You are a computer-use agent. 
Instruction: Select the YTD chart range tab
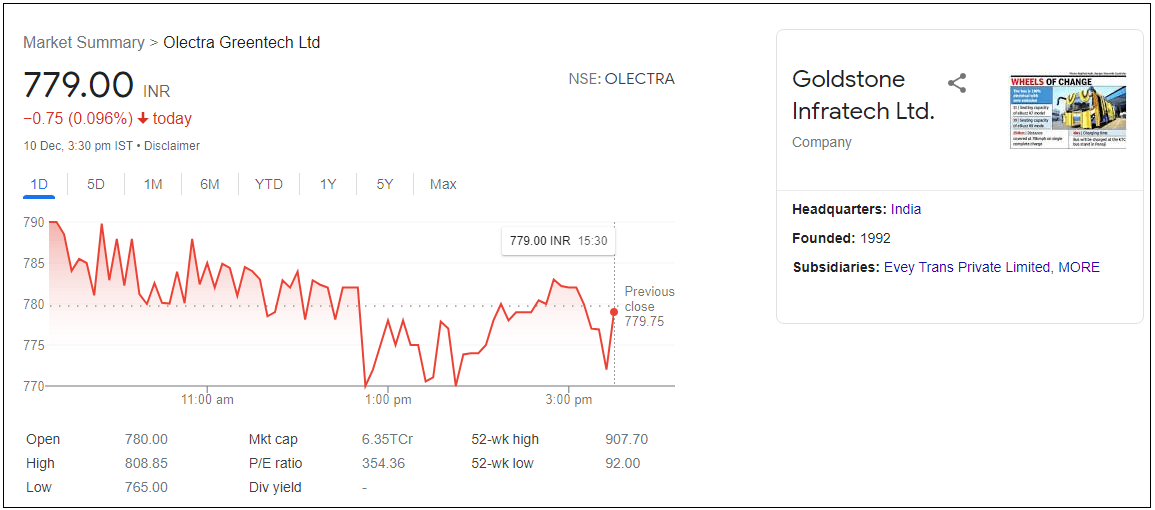coord(269,184)
